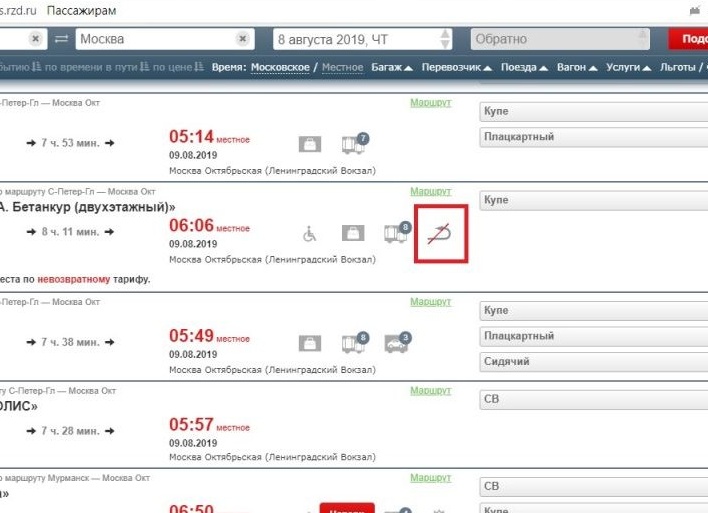Click train name Бетанкур (двухэтажный)

click(94, 207)
